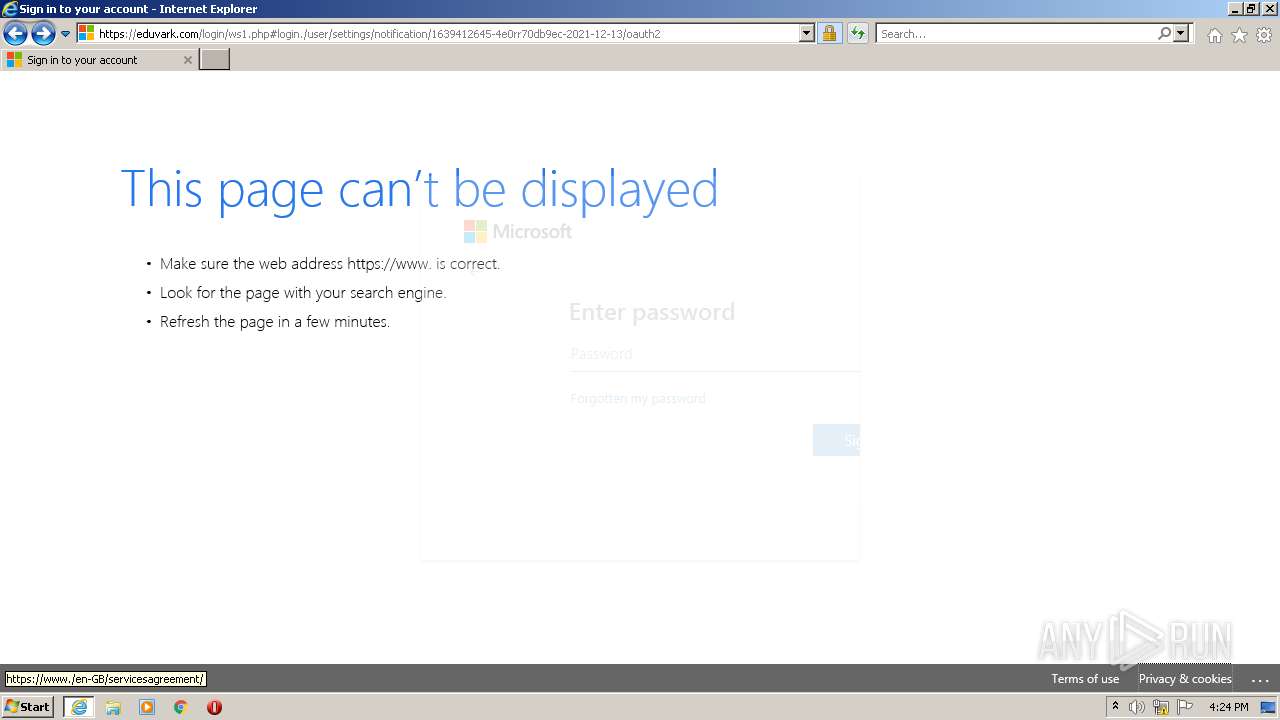Select the 'Sign in to your account' tab

(98, 60)
